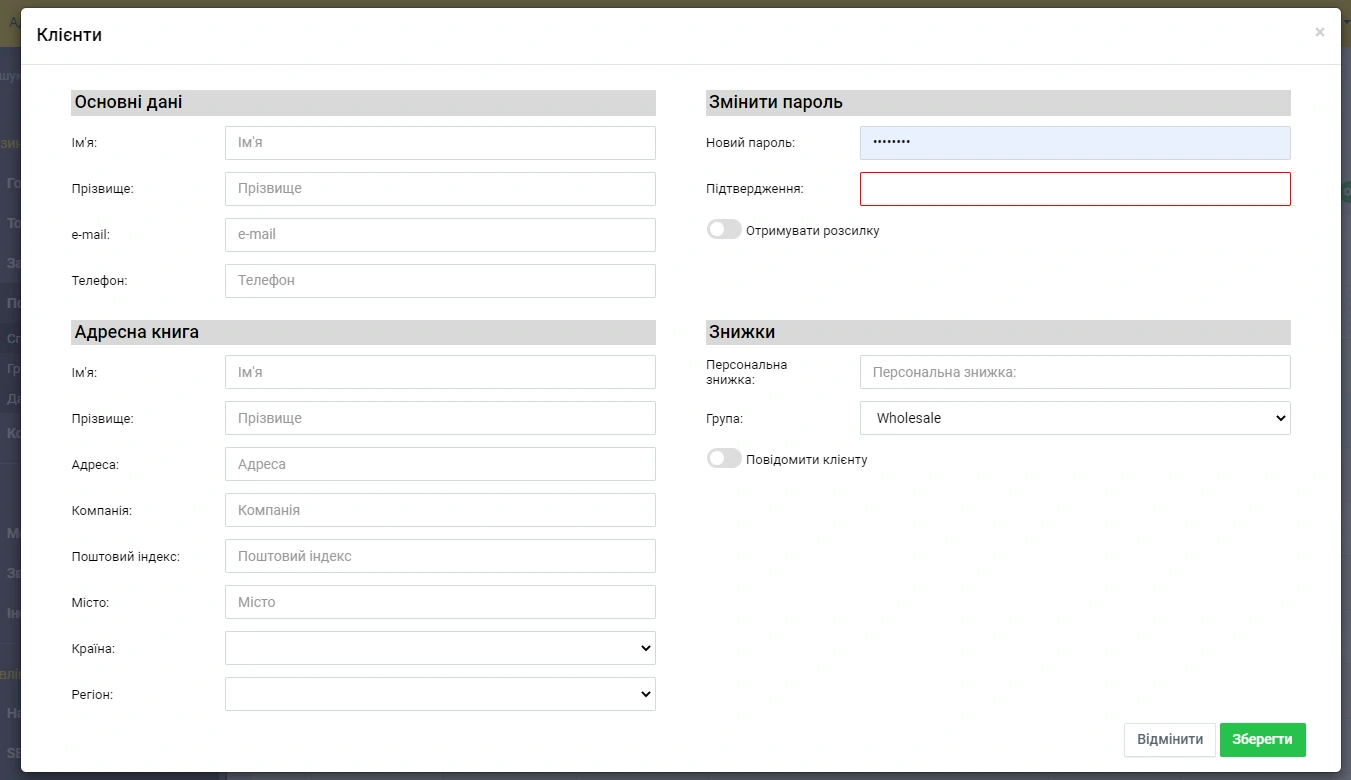Screen dimensions: 1351x780
Task: Click the Адреса input field
Action: click(x=440, y=464)
